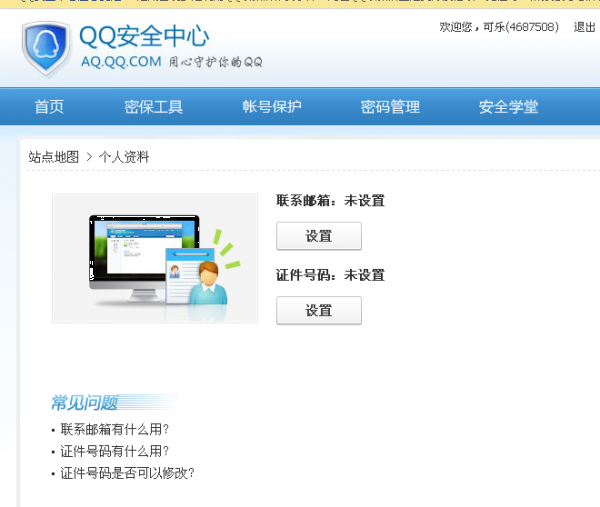This screenshot has width=600, height=507.
Task: Click the AQ.QQ.COM site address text
Action: [x=121, y=62]
